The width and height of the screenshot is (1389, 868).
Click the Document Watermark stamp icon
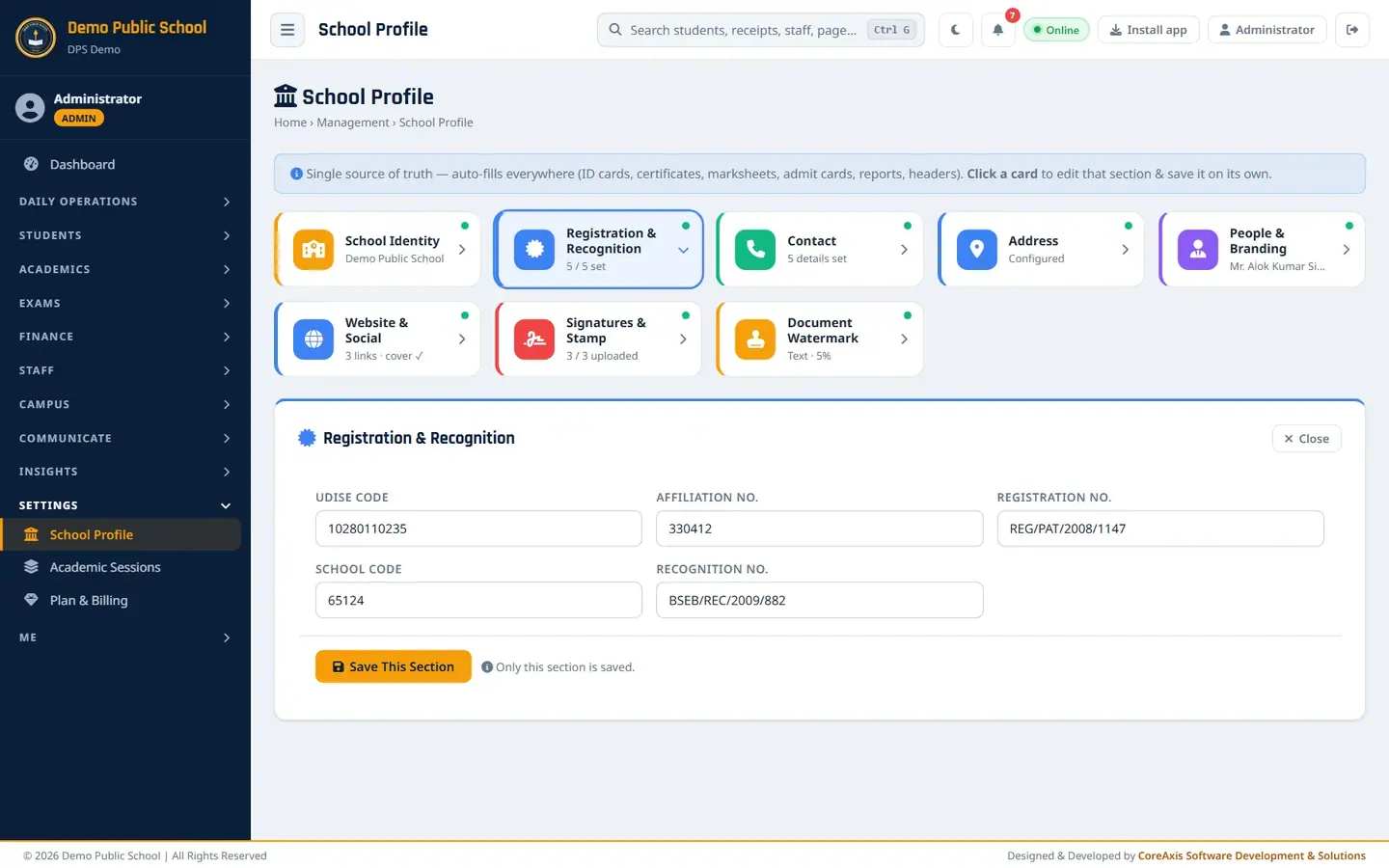[x=755, y=339]
